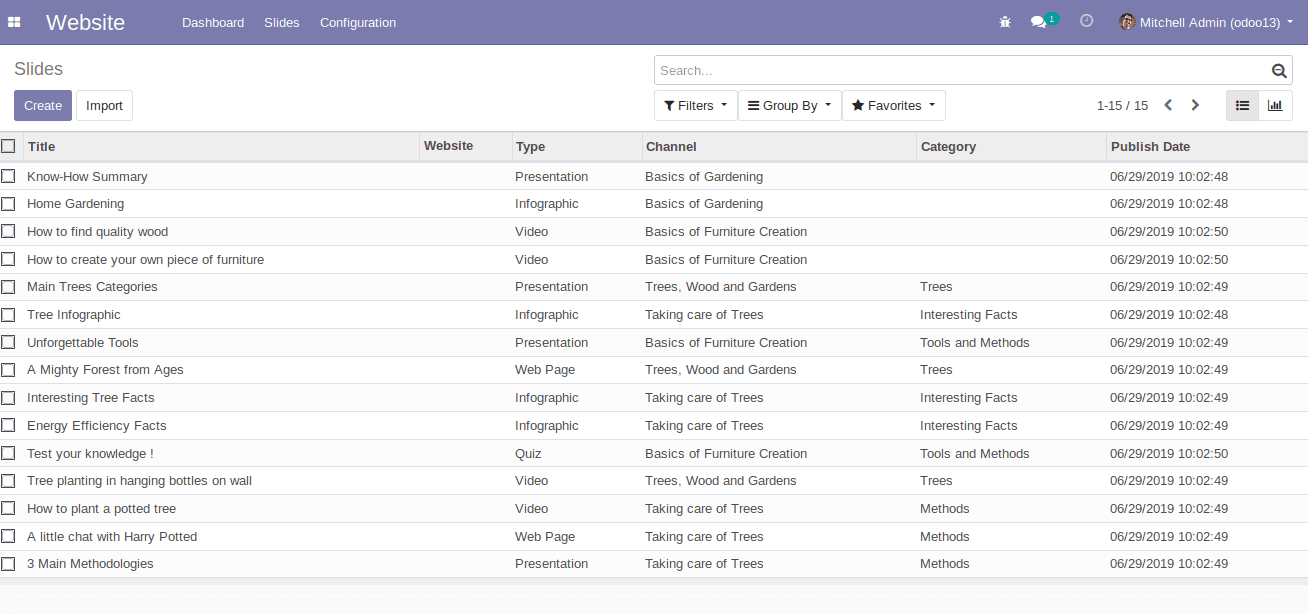Open the Filters dropdown
The width and height of the screenshot is (1308, 614).
tap(696, 105)
